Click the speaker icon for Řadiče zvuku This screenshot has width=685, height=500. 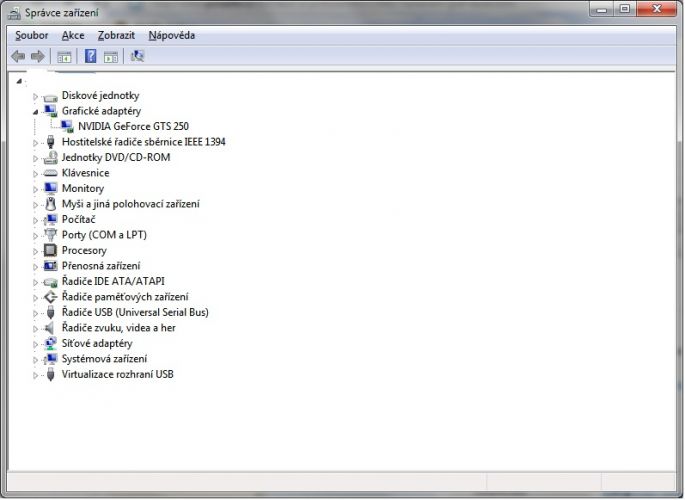[x=50, y=328]
